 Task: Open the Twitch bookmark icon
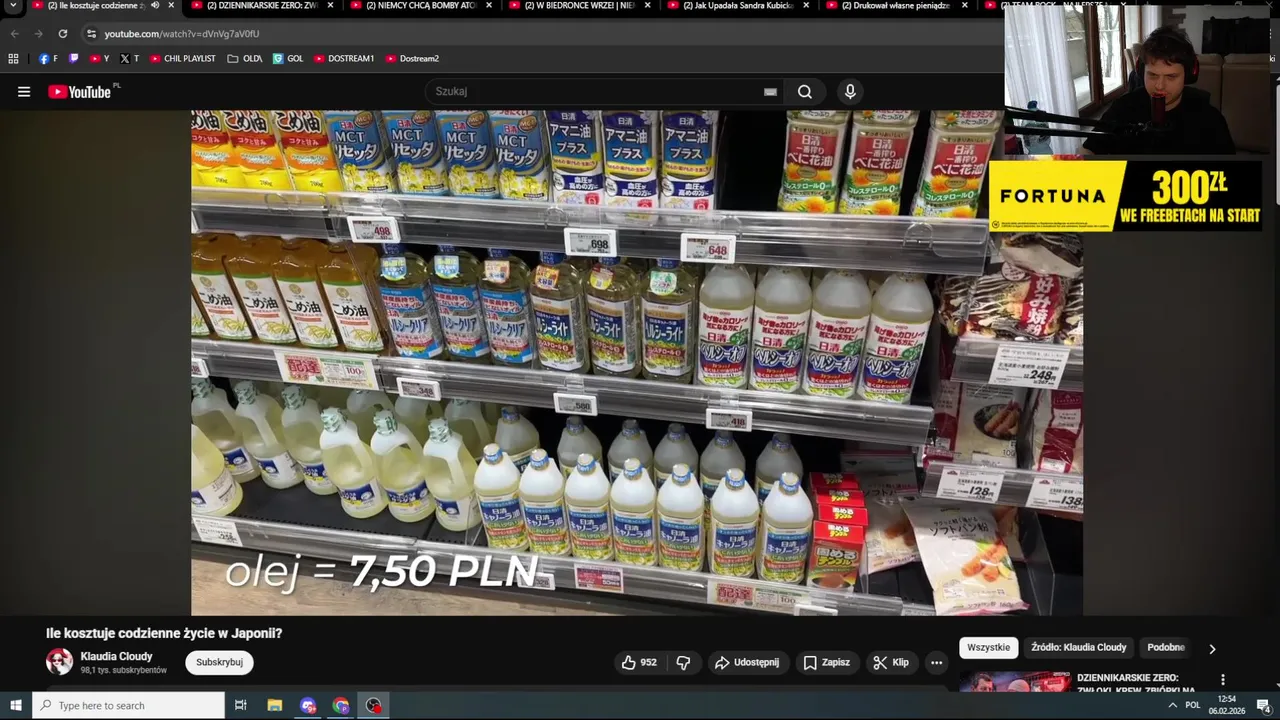tap(73, 59)
